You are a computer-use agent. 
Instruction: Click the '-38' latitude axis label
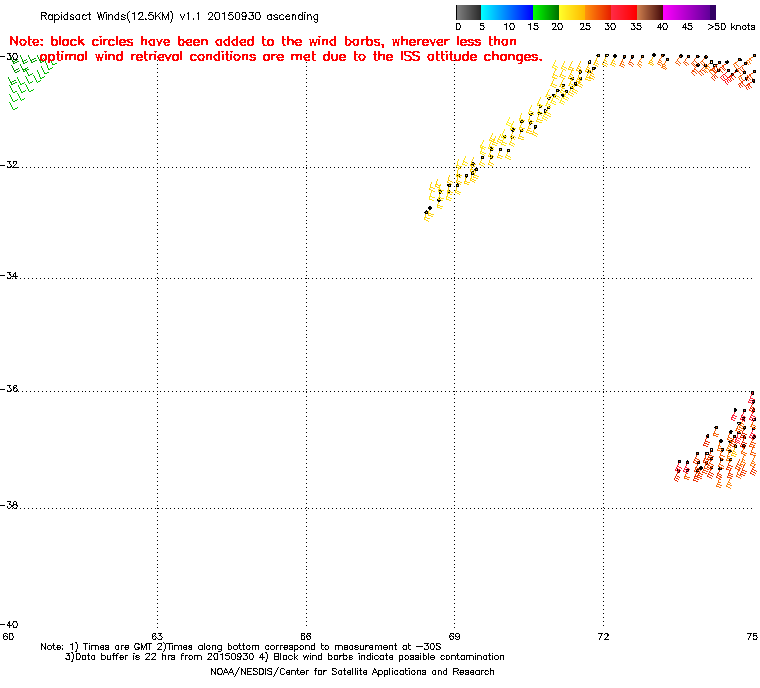10,505
